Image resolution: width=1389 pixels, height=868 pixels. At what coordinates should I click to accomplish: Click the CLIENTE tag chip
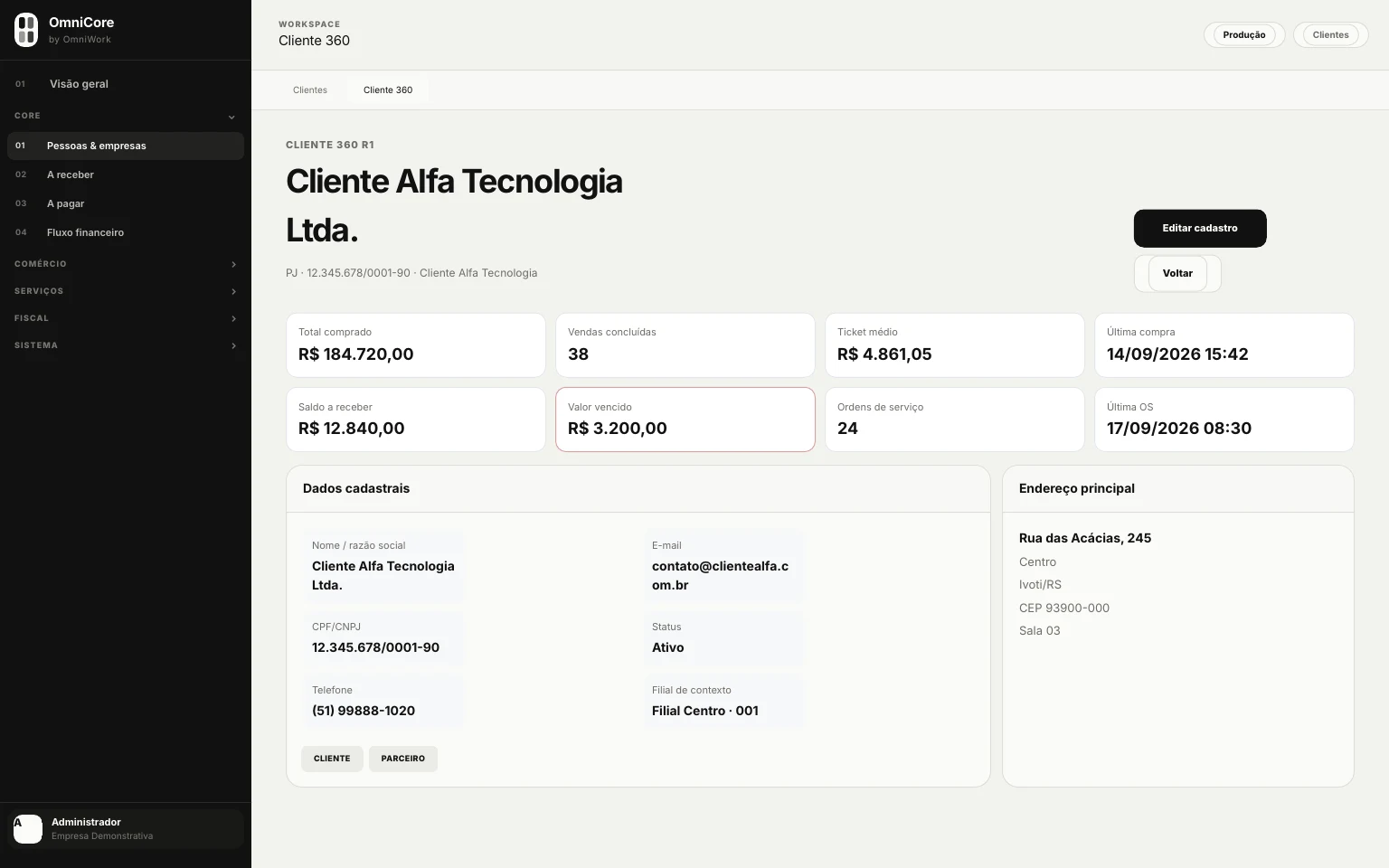(332, 759)
